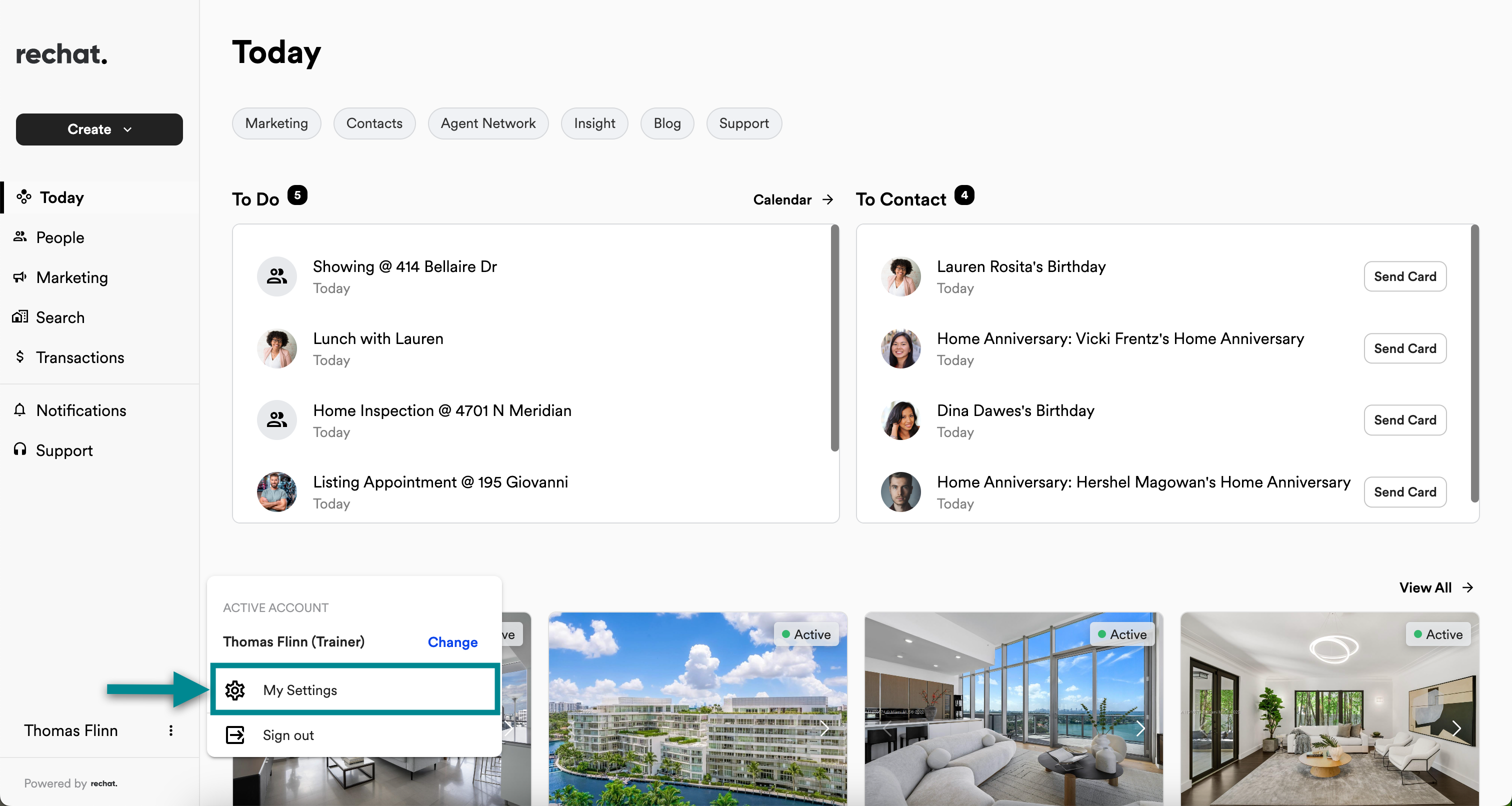Viewport: 1512px width, 806px height.
Task: Click the Support headset icon
Action: pyautogui.click(x=20, y=449)
